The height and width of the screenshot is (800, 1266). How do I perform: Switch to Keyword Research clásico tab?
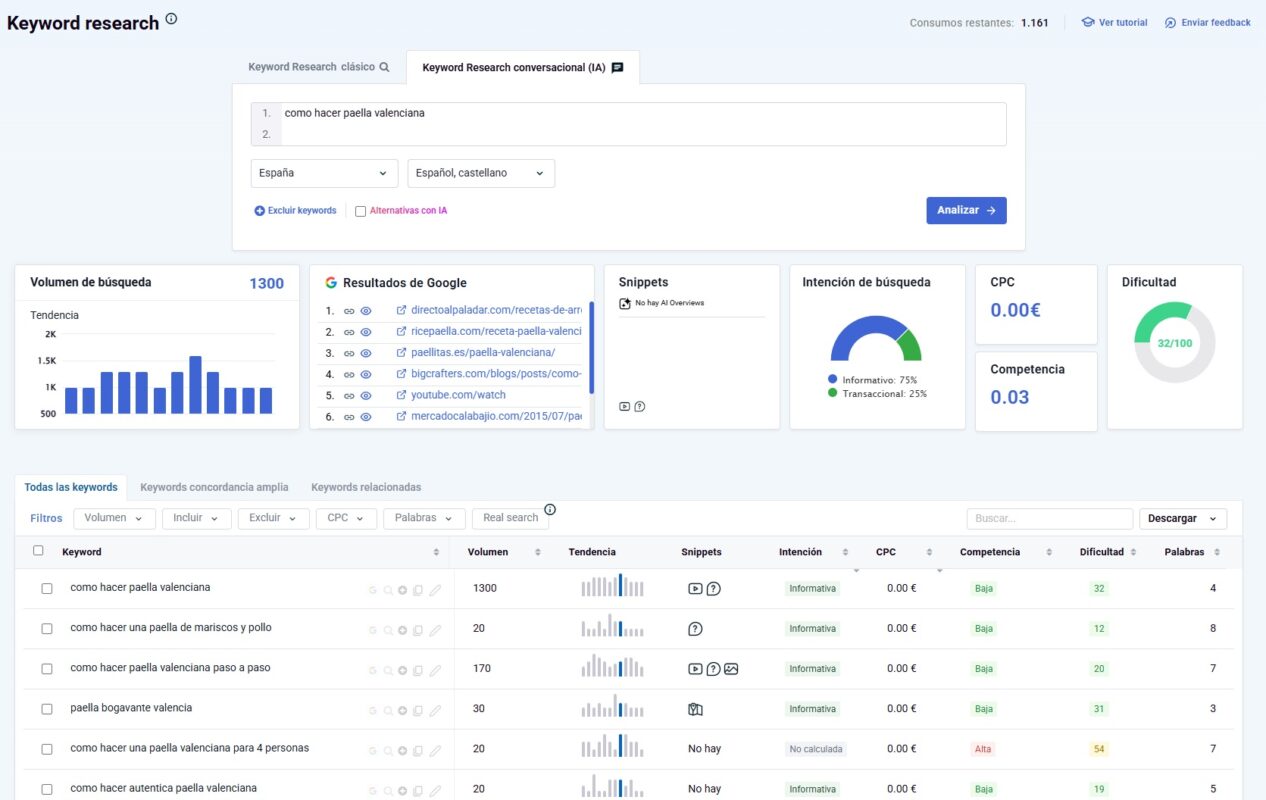click(319, 67)
